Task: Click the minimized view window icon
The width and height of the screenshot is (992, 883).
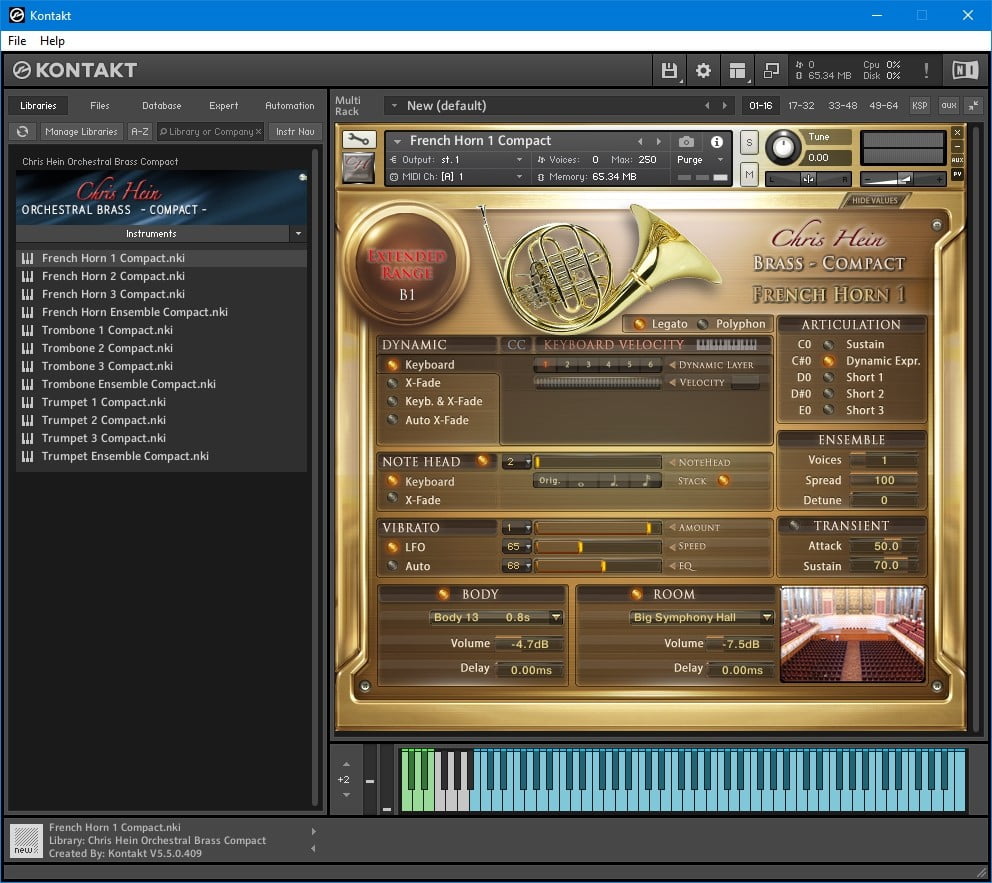Action: pyautogui.click(x=771, y=71)
